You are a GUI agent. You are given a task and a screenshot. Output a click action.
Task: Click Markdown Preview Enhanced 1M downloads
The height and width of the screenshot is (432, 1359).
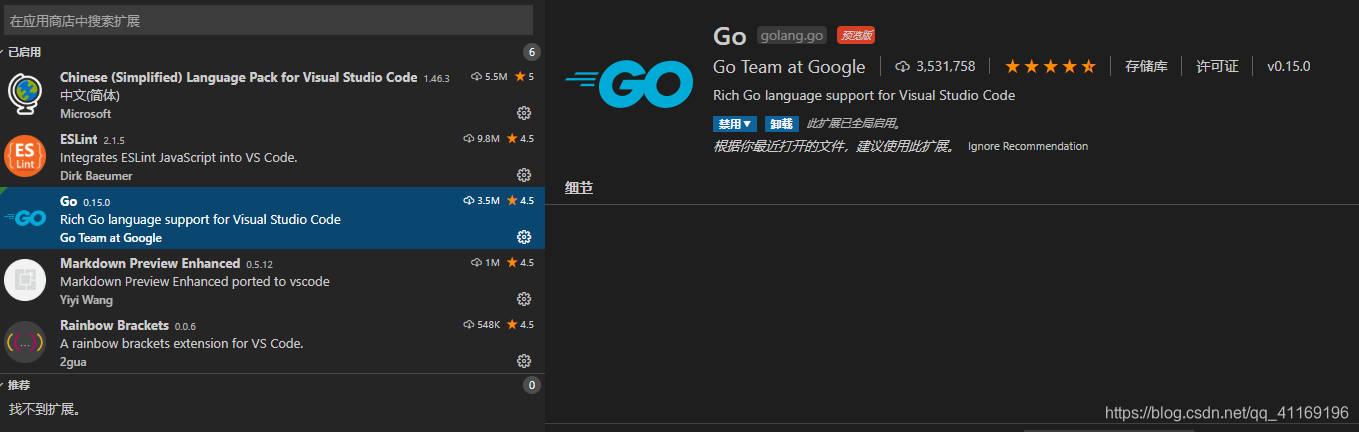[485, 263]
